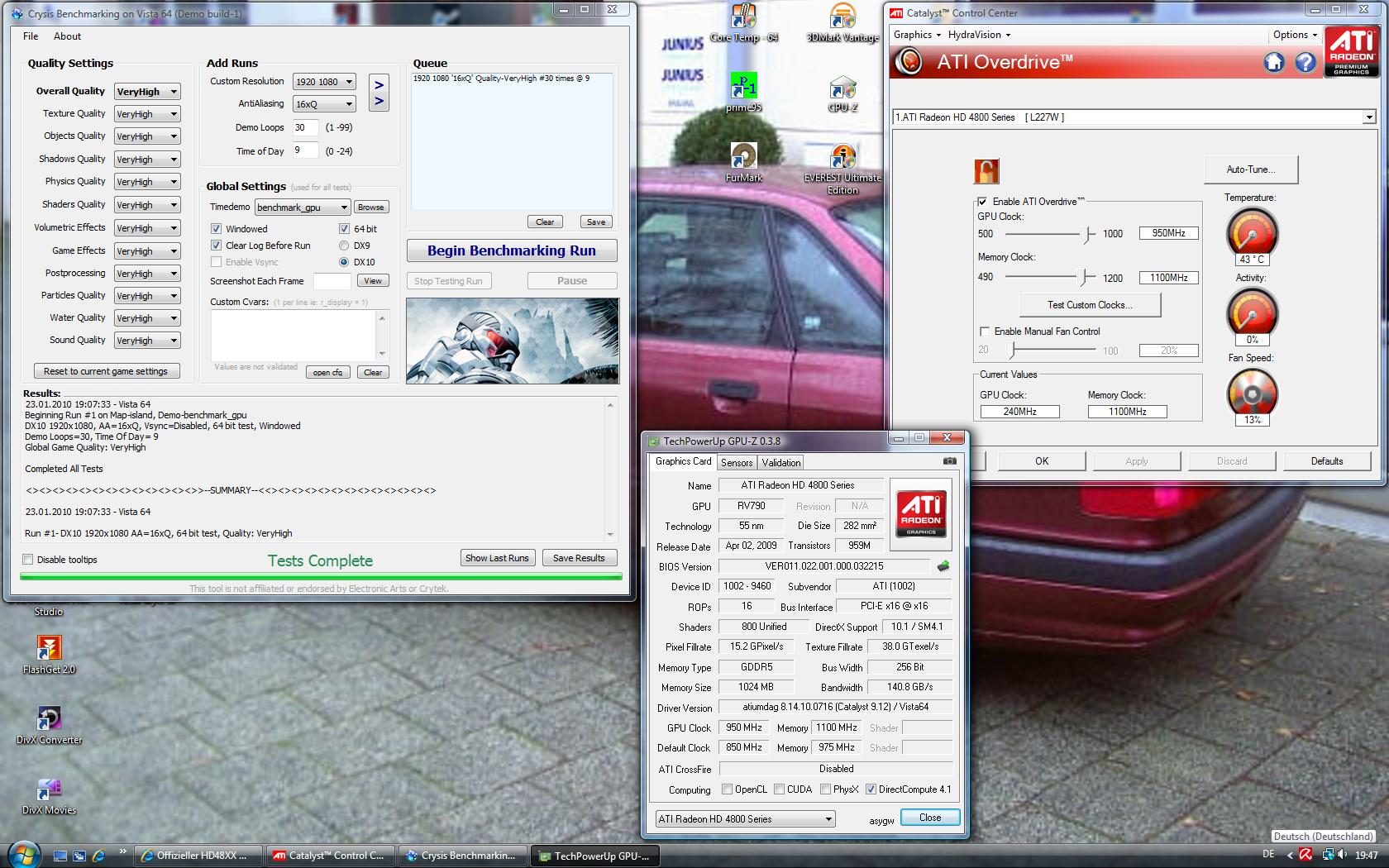Viewport: 1389px width, 868px height.
Task: Open the Custom Resolution dropdown
Action: tap(324, 82)
